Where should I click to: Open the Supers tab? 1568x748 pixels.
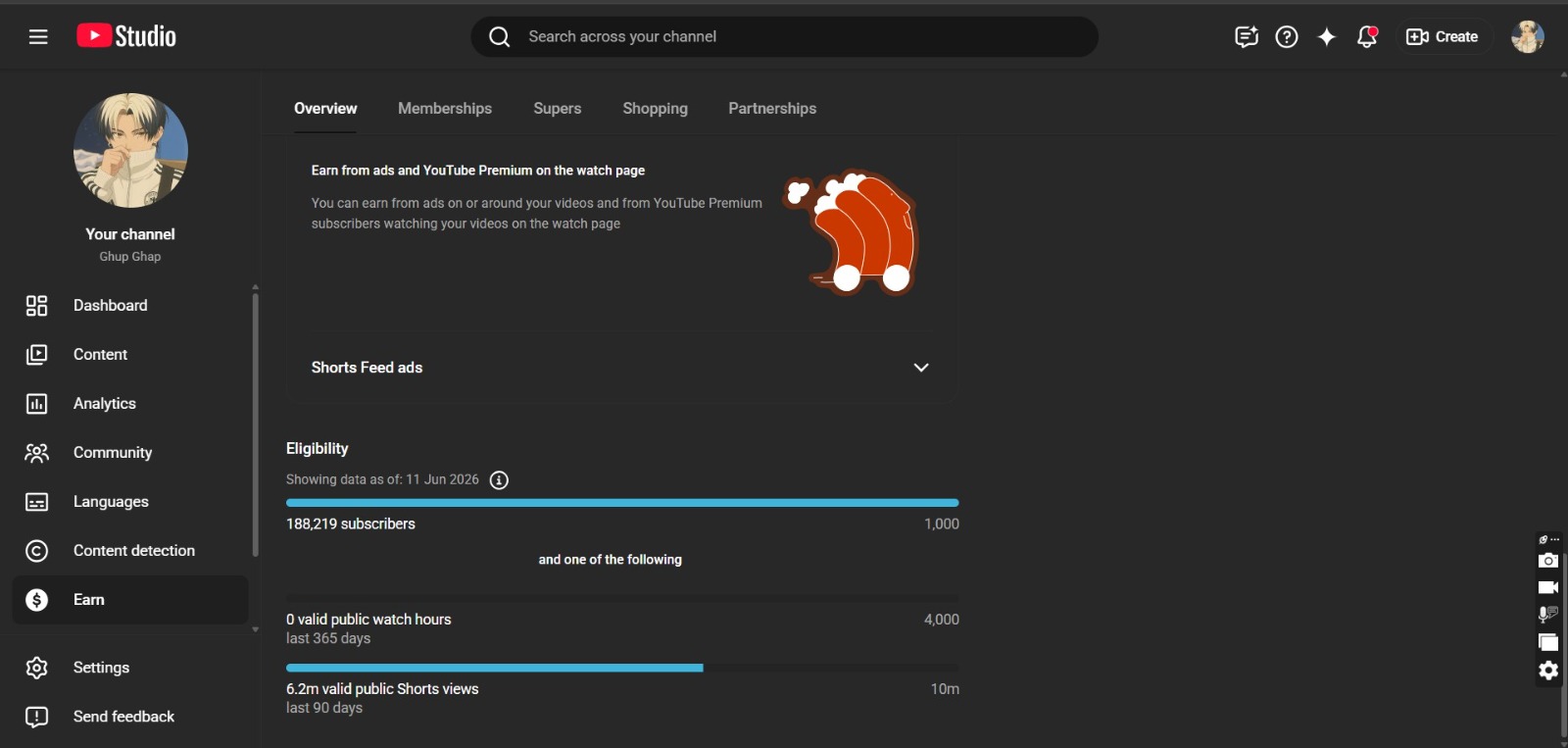click(558, 109)
